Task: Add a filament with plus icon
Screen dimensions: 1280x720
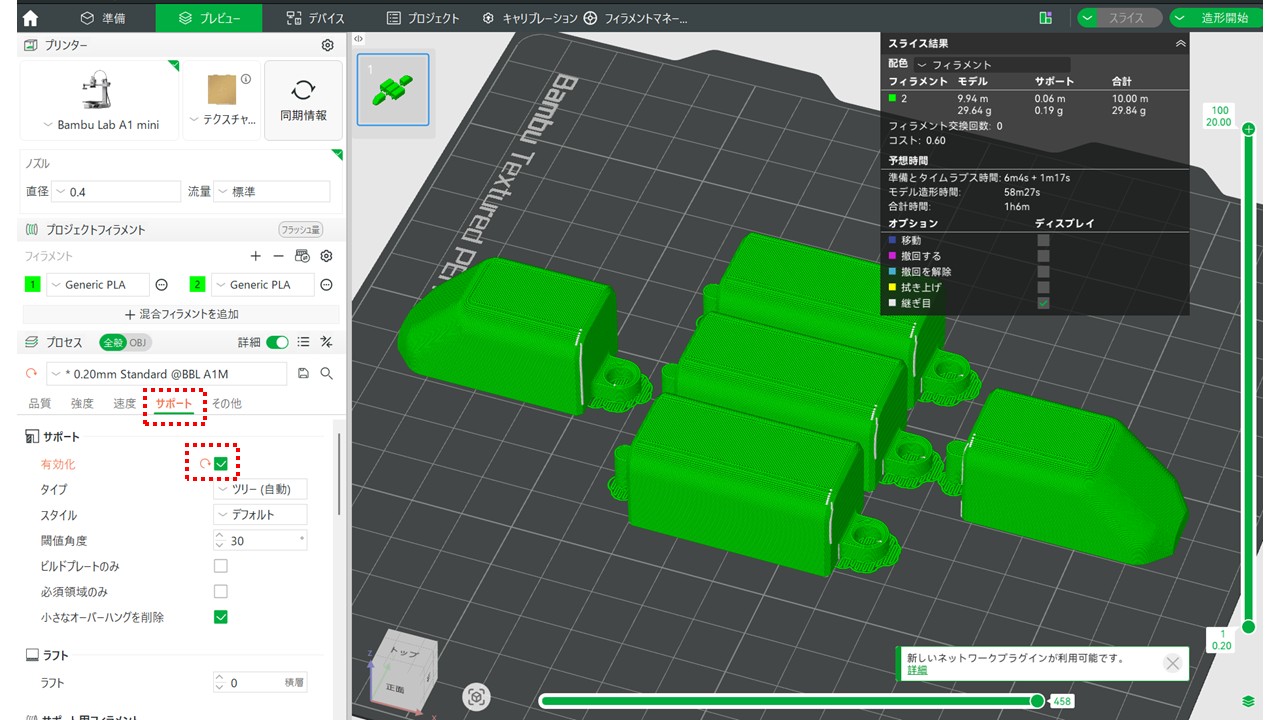Action: [256, 256]
